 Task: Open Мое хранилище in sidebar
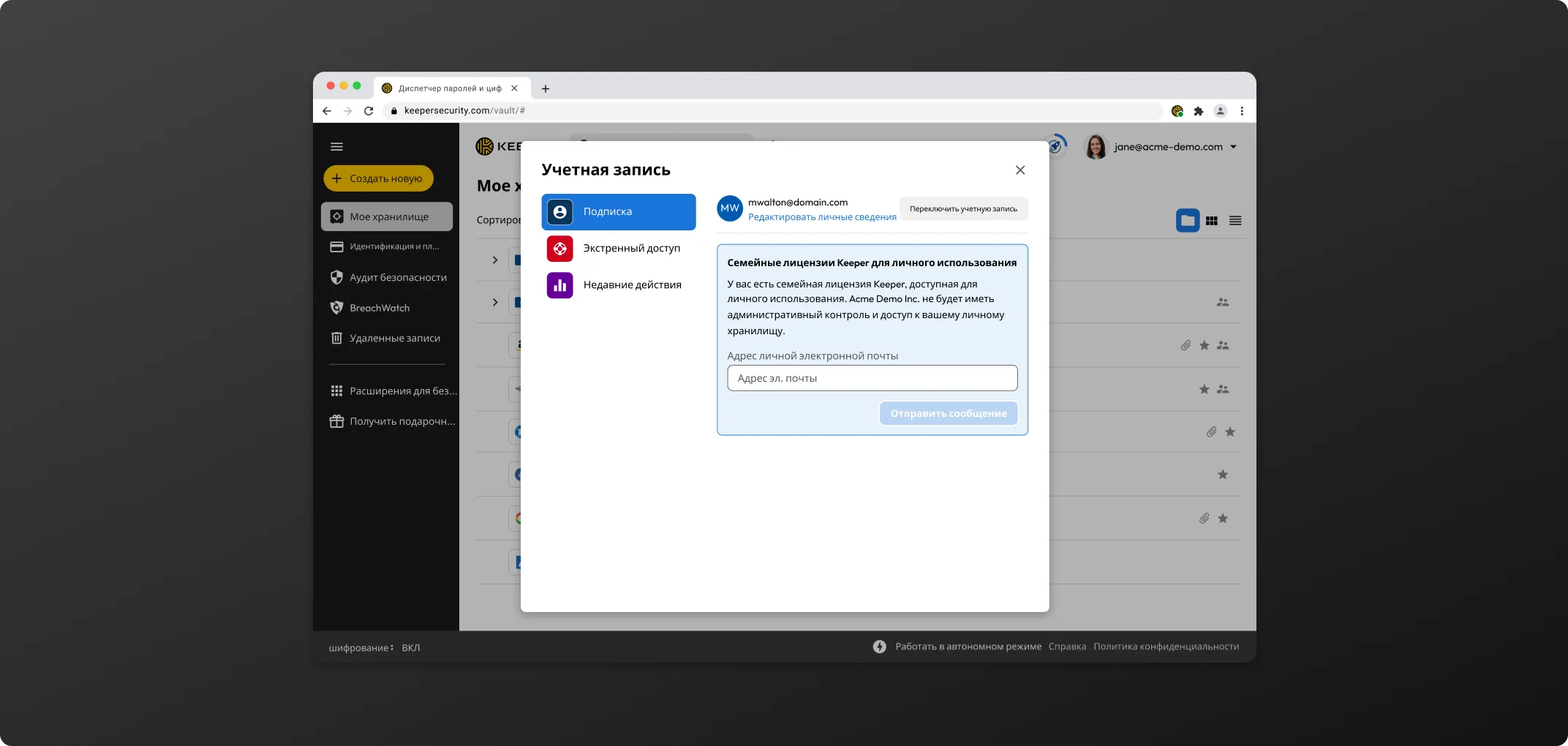click(386, 216)
